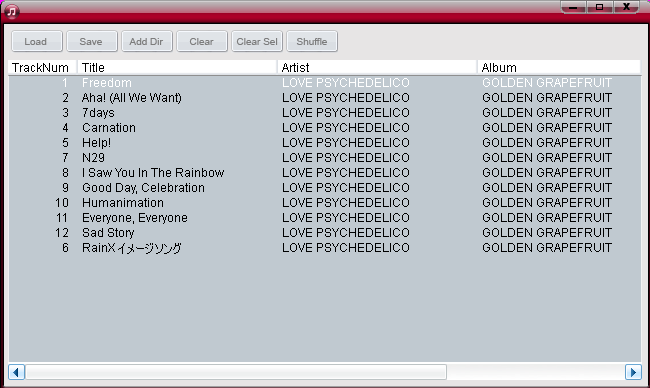Minimize the window
650x388 pixels.
pyautogui.click(x=573, y=7)
